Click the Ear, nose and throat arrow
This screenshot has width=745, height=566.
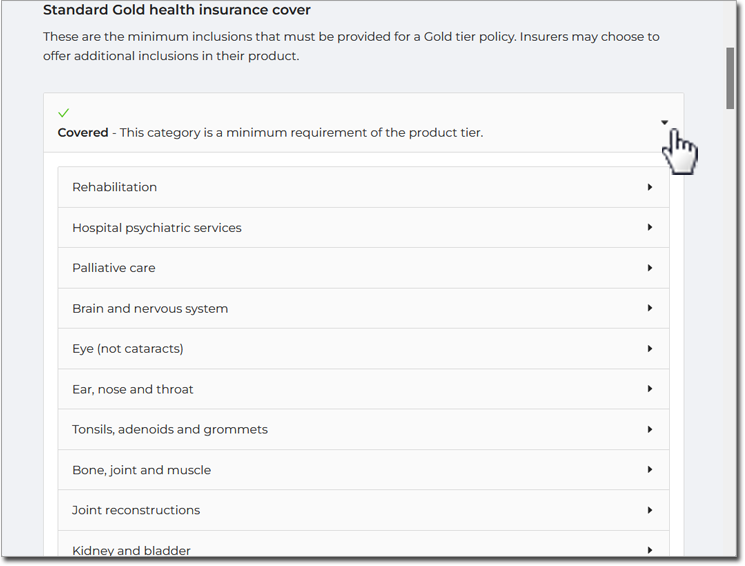pos(649,389)
